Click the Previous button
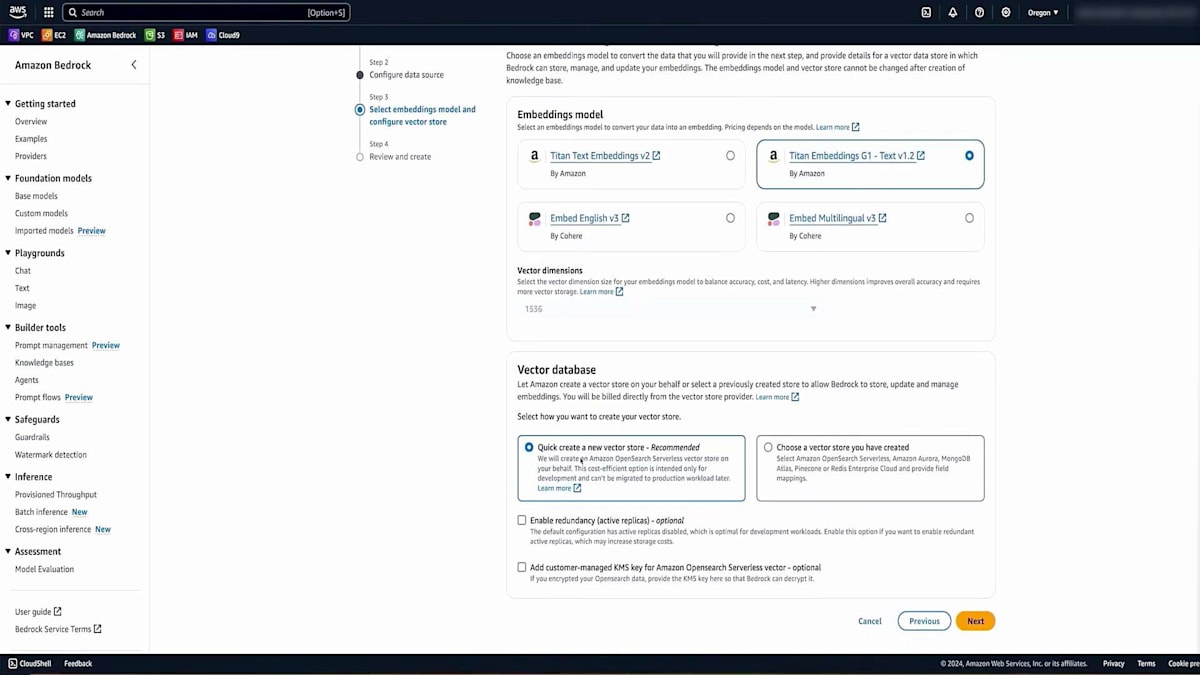This screenshot has height=675, width=1200. click(x=924, y=621)
